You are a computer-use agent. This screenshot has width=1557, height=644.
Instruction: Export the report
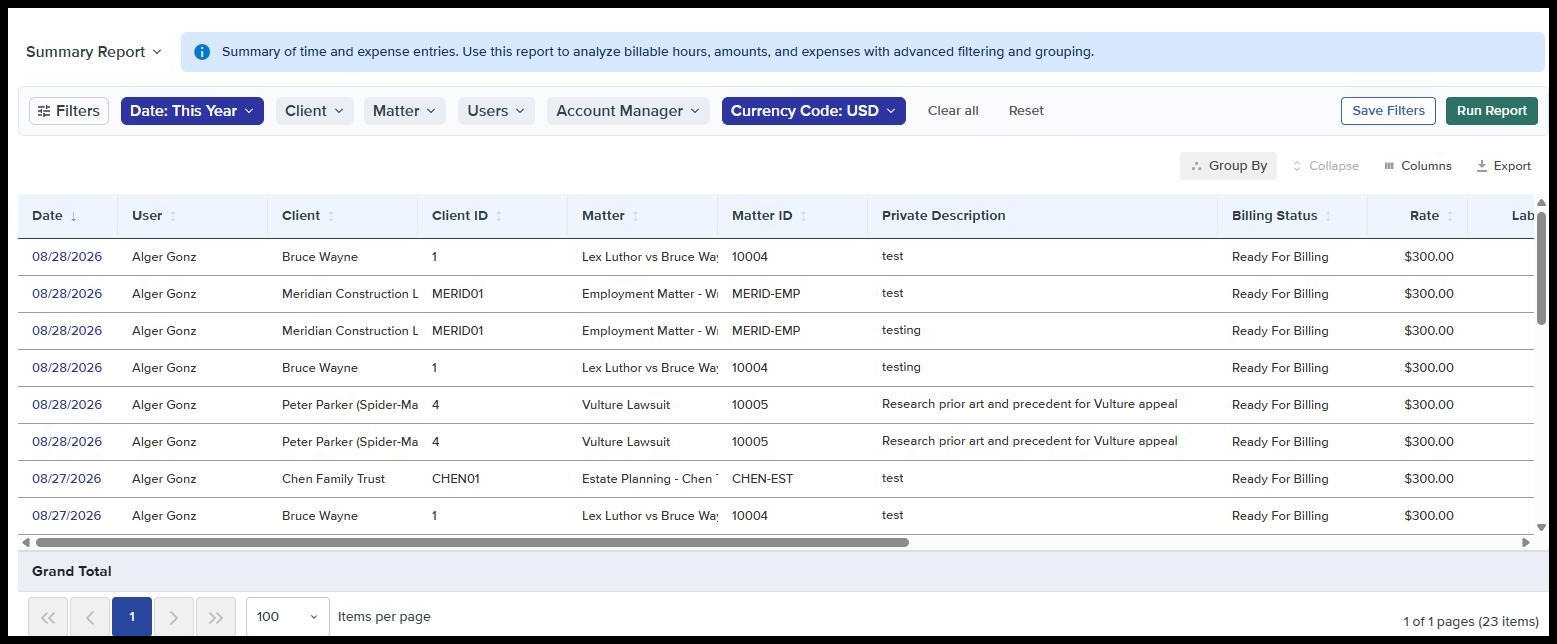[x=1503, y=166]
